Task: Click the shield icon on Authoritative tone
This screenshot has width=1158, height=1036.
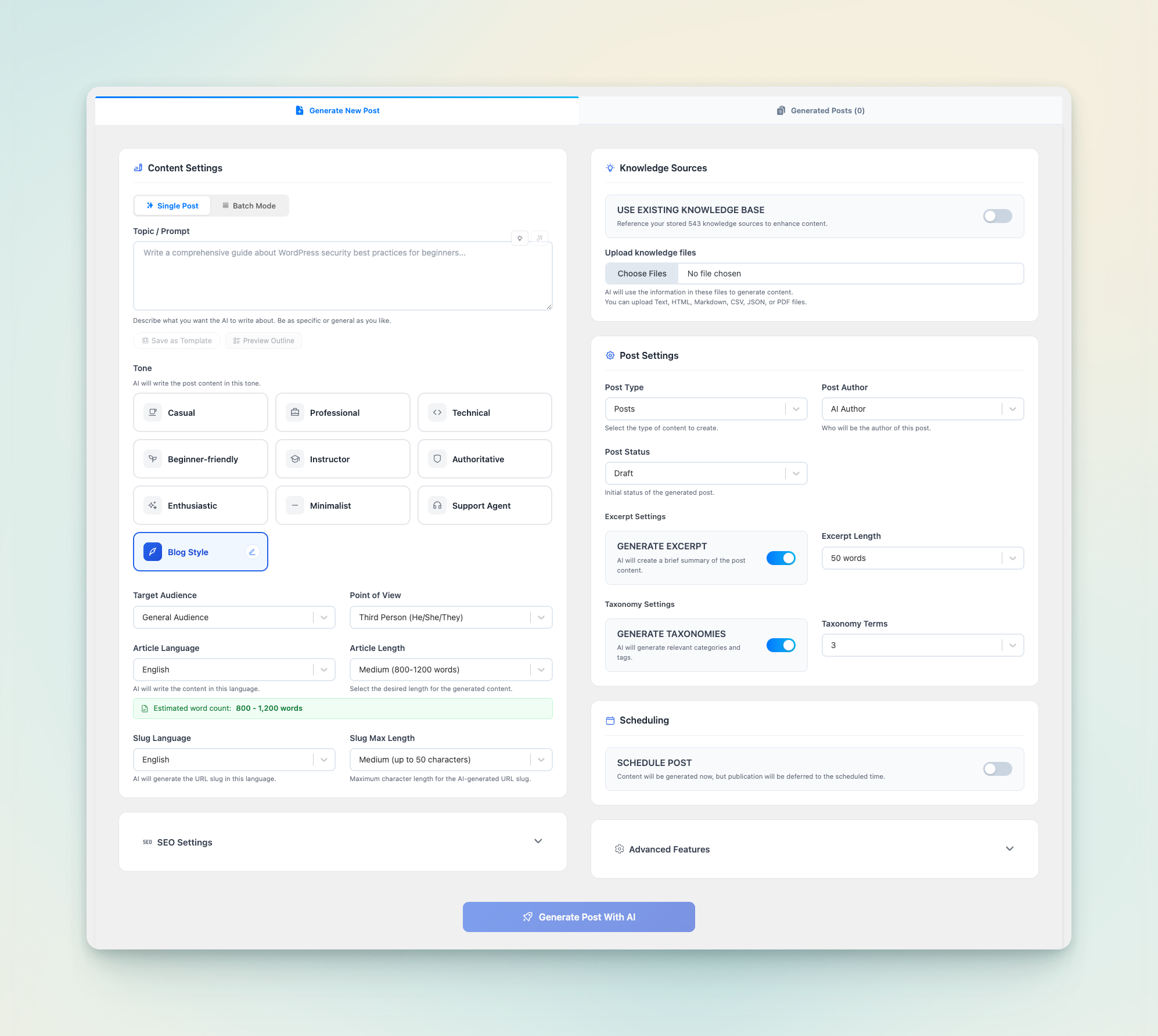Action: pyautogui.click(x=437, y=459)
